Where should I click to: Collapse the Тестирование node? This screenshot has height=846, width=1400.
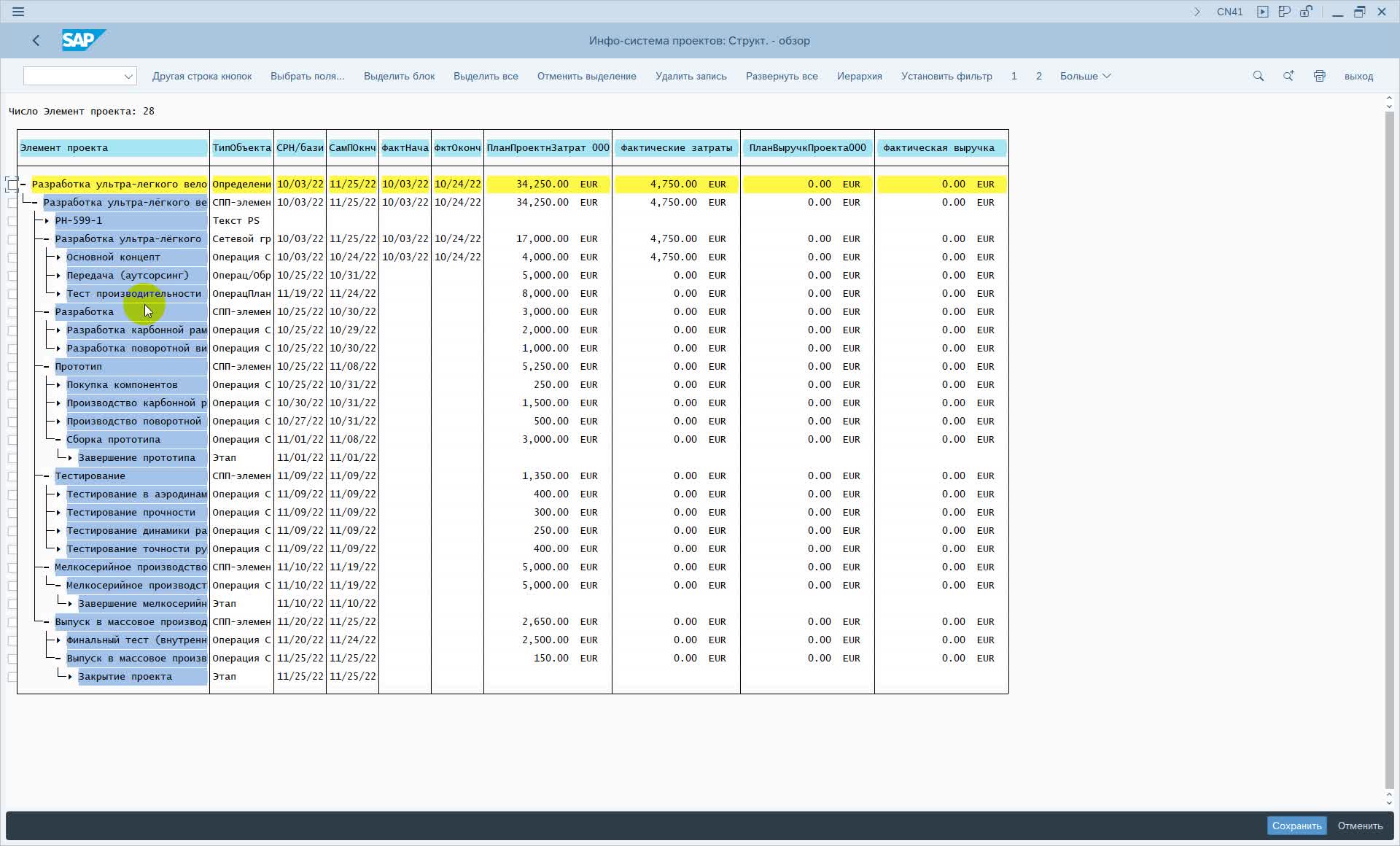47,476
